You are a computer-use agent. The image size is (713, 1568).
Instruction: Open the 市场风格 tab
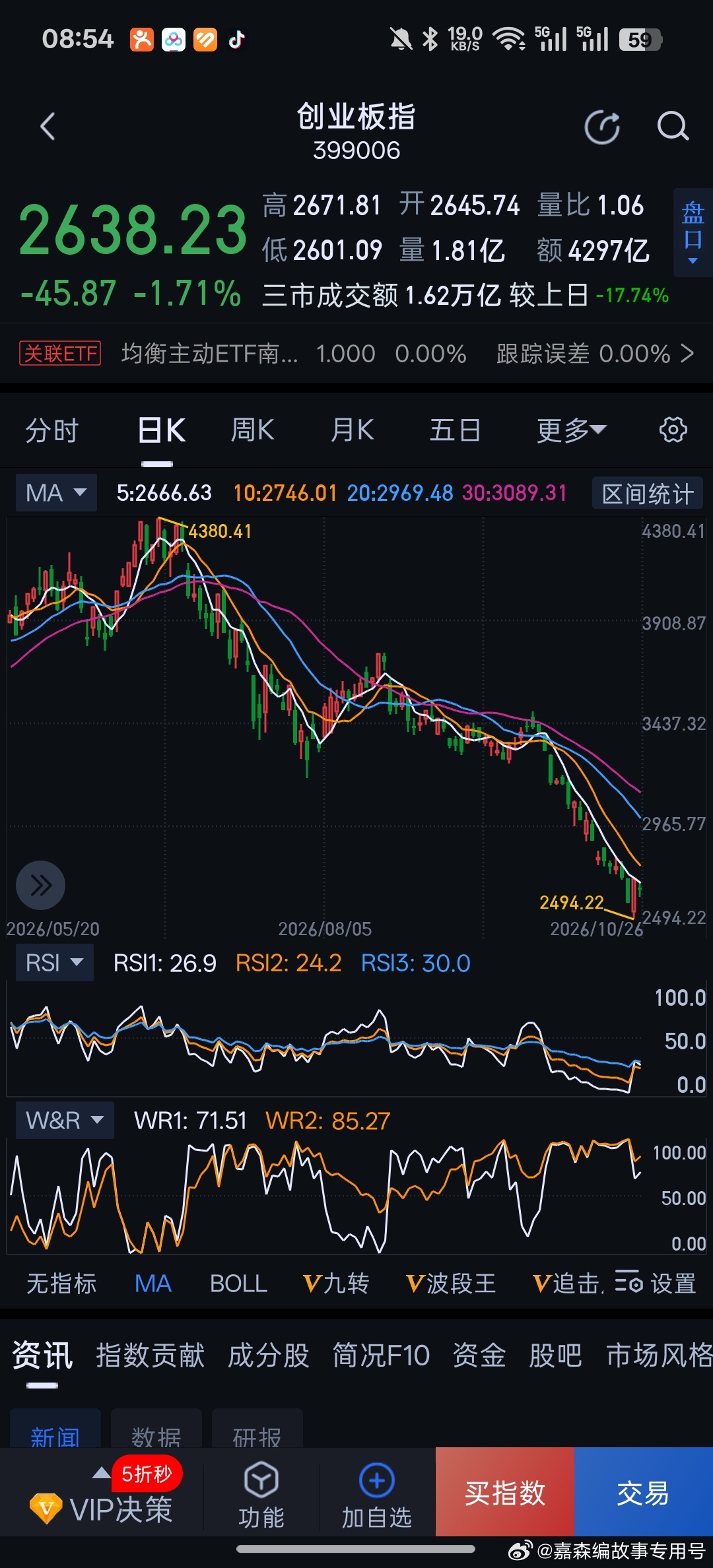660,1356
